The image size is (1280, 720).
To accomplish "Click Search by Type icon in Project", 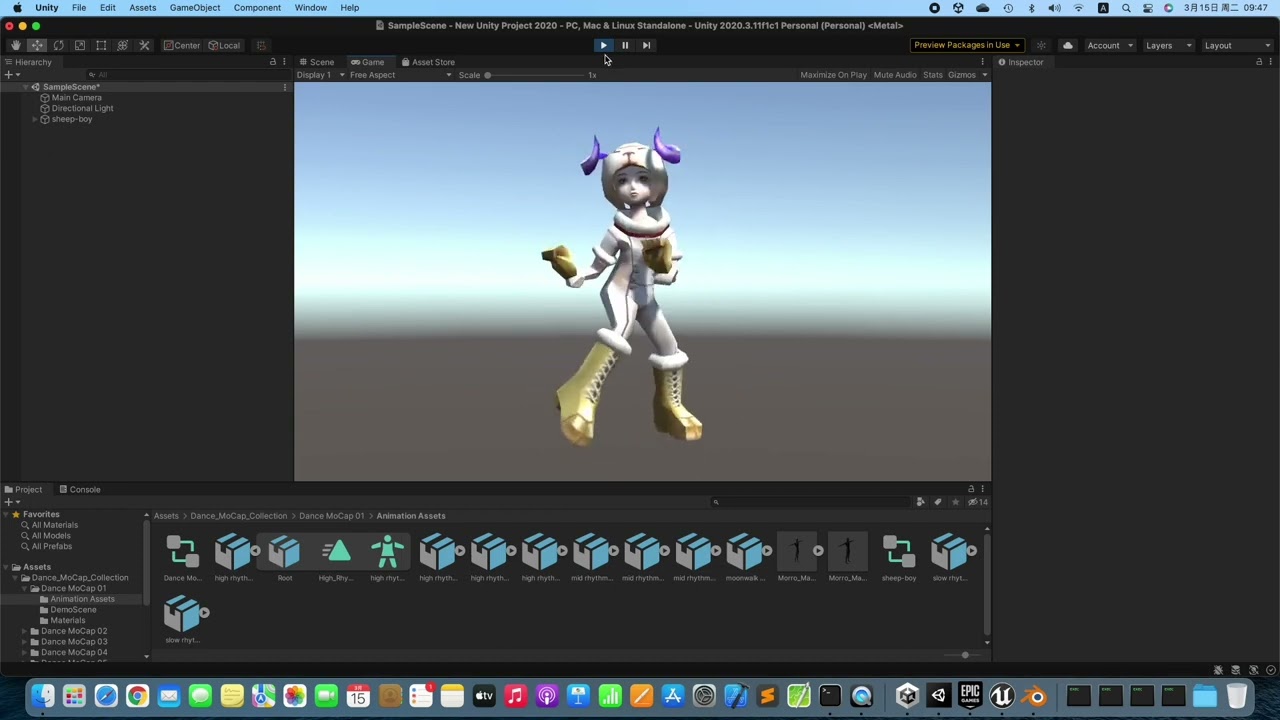I will click(921, 502).
